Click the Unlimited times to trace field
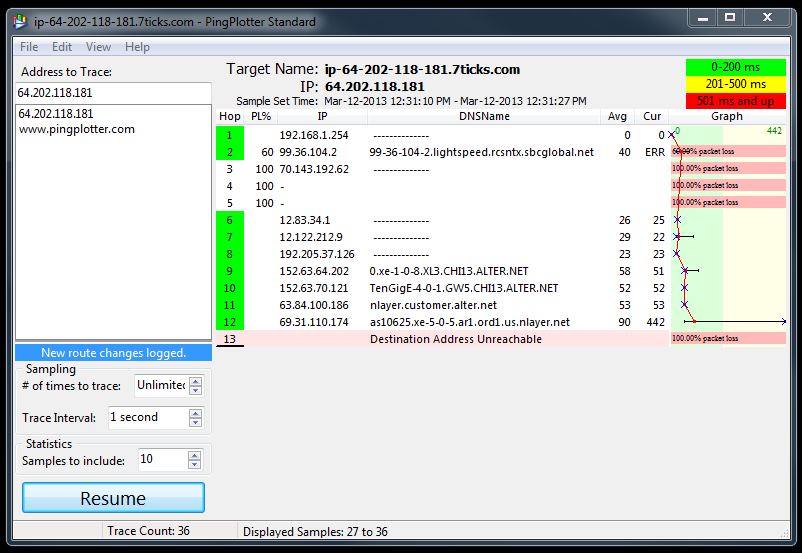This screenshot has height=553, width=802. point(162,385)
